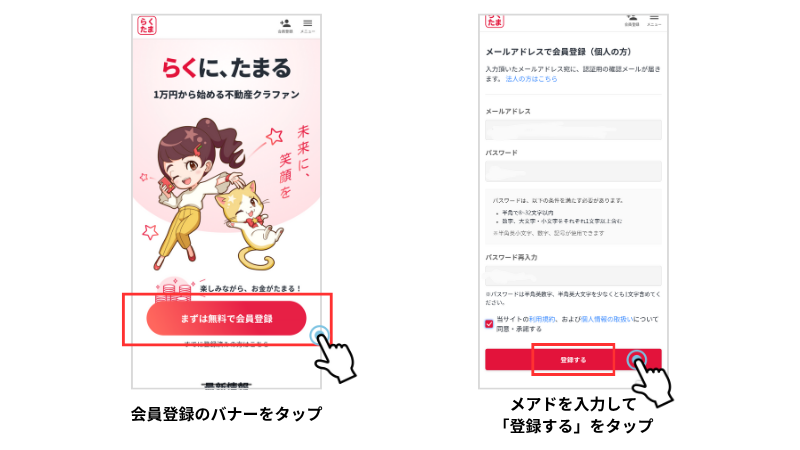Viewport: 800px width, 450px height.
Task: Click the らくたま logo in right phone header
Action: pos(494,21)
